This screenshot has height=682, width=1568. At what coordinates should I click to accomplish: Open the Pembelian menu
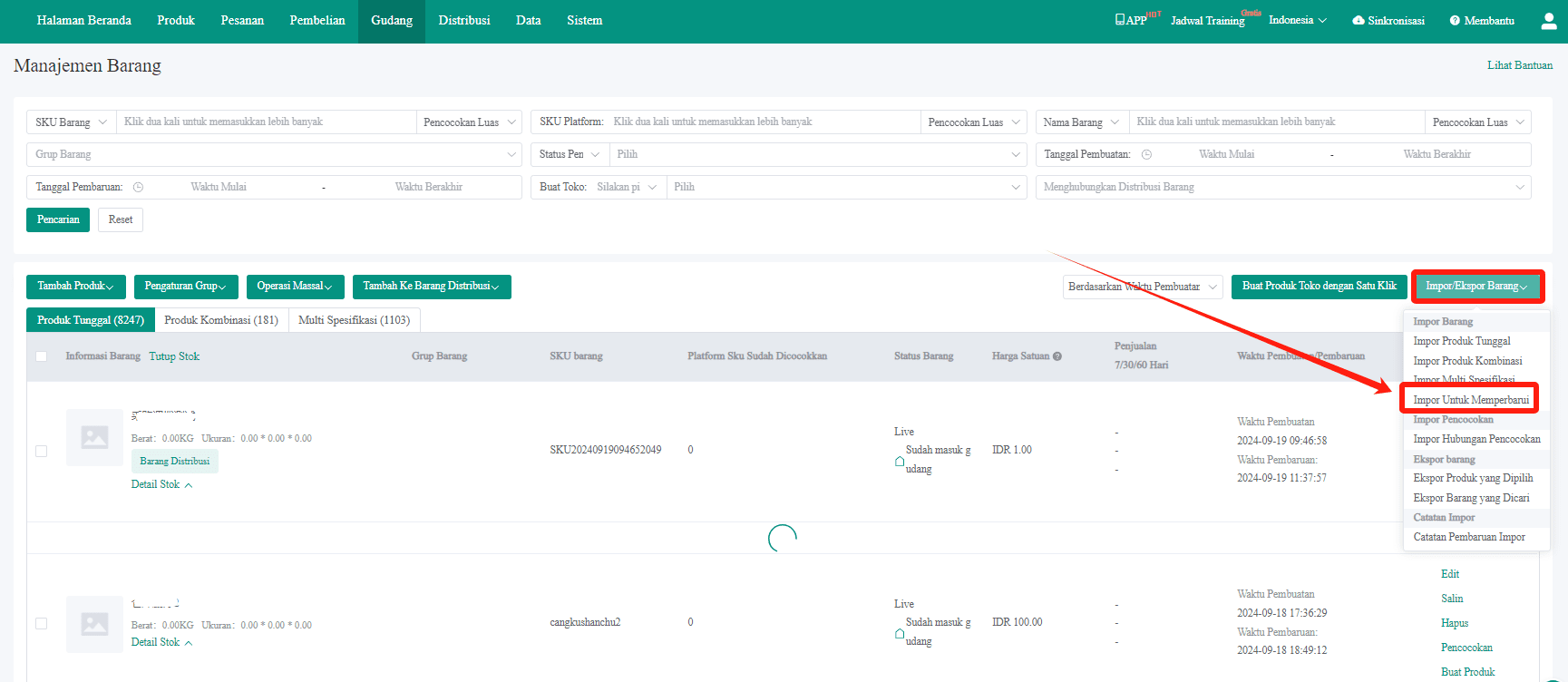317,20
